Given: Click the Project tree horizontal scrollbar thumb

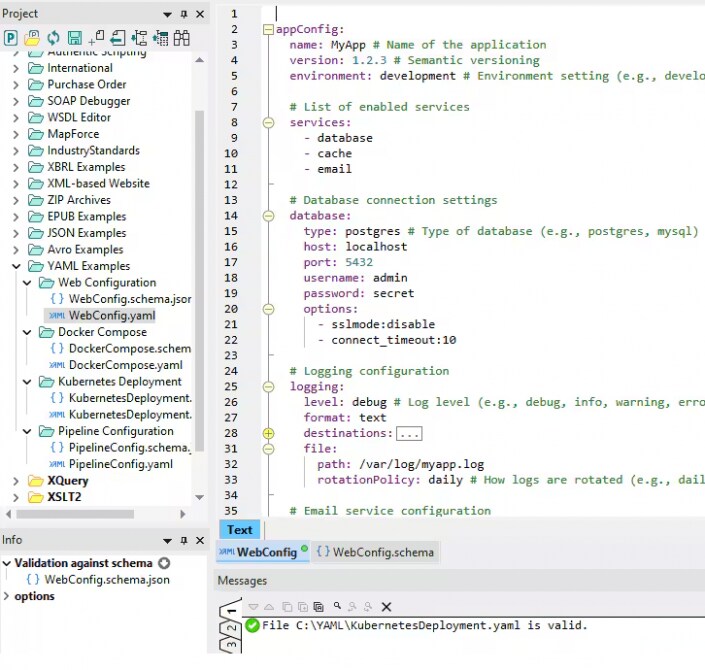Looking at the screenshot, I should coord(75,514).
